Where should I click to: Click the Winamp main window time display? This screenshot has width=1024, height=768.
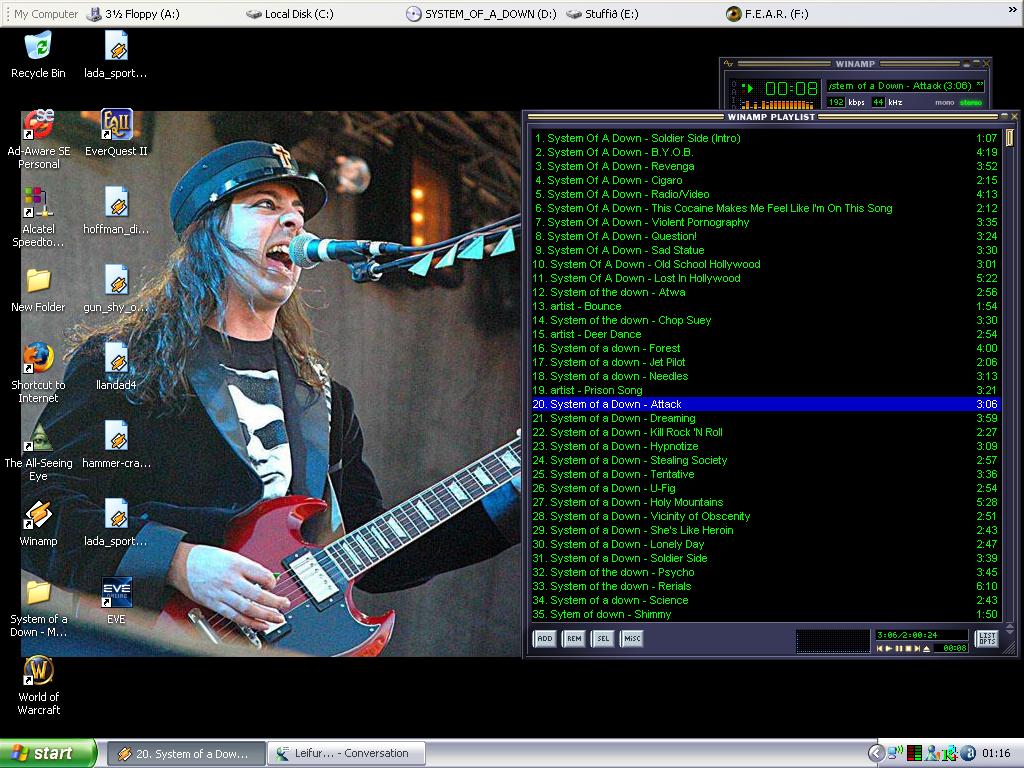pyautogui.click(x=791, y=88)
